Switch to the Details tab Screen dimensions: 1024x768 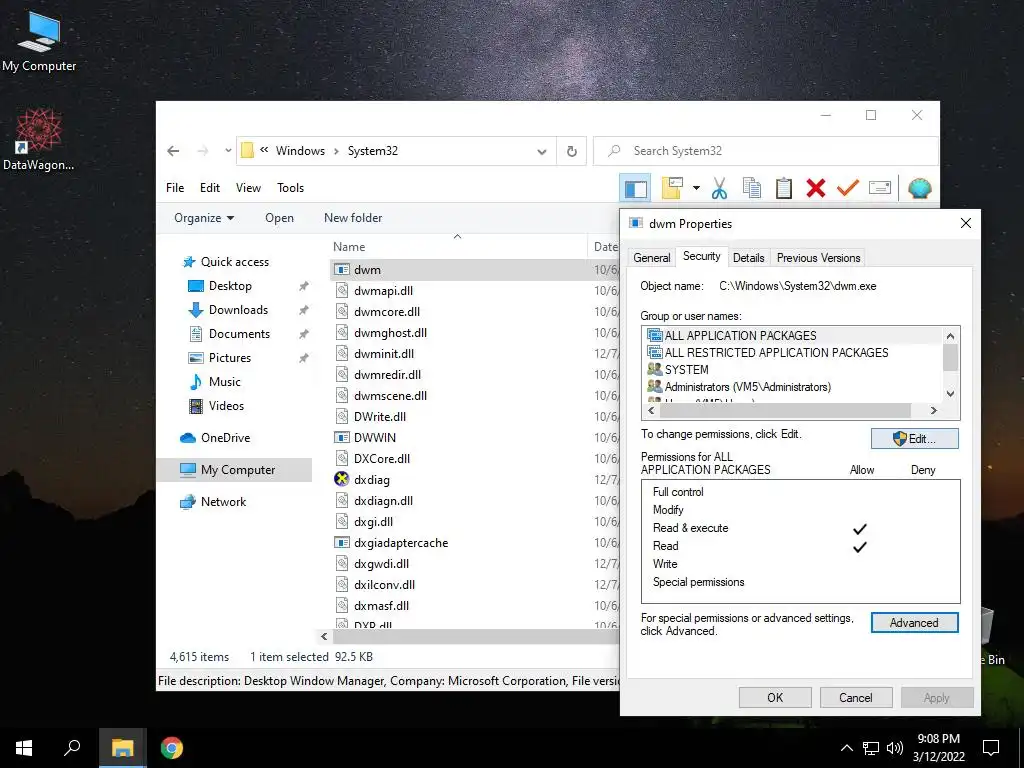[x=748, y=258]
